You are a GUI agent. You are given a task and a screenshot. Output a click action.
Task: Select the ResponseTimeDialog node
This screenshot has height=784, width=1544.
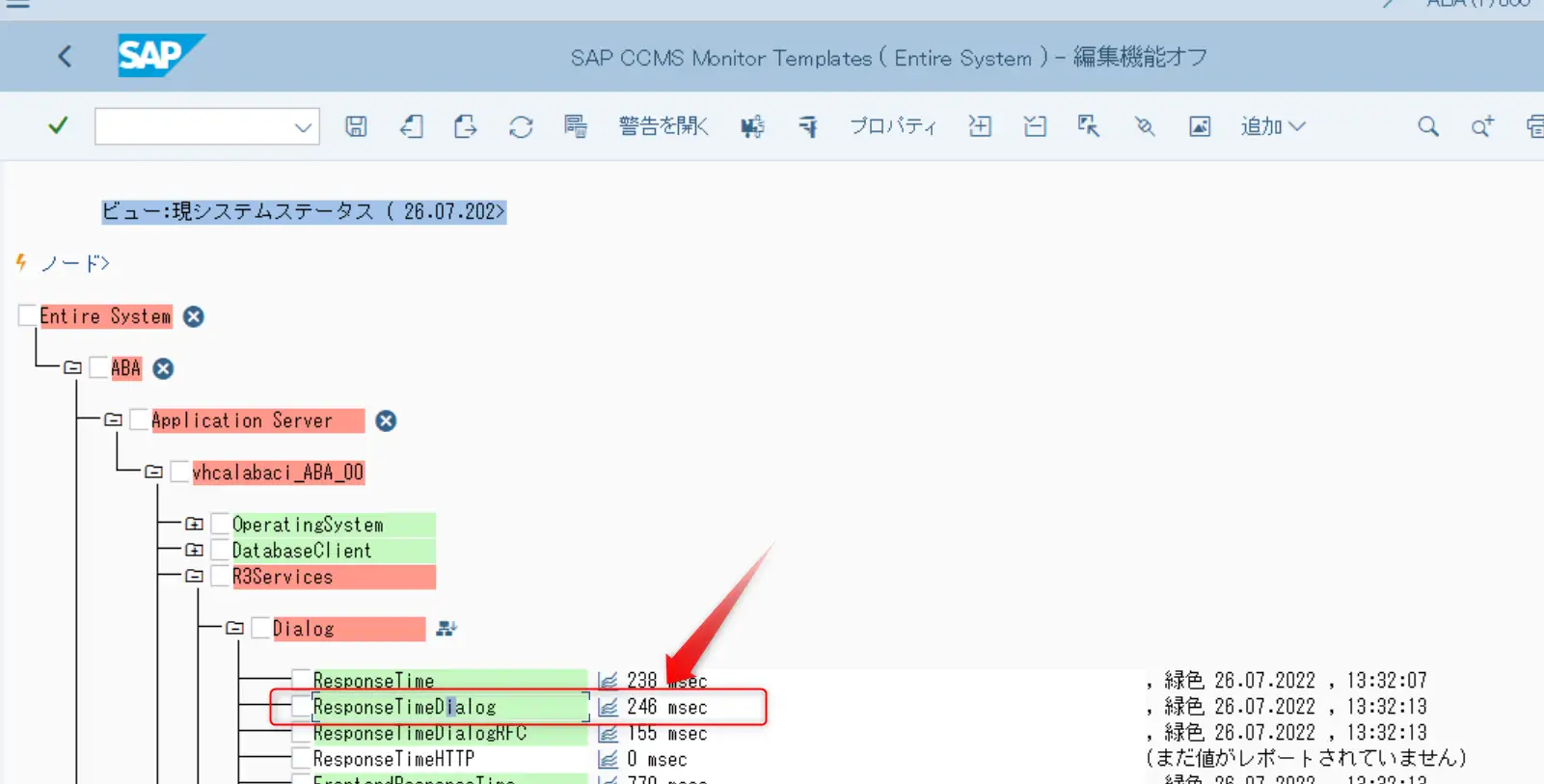point(449,707)
